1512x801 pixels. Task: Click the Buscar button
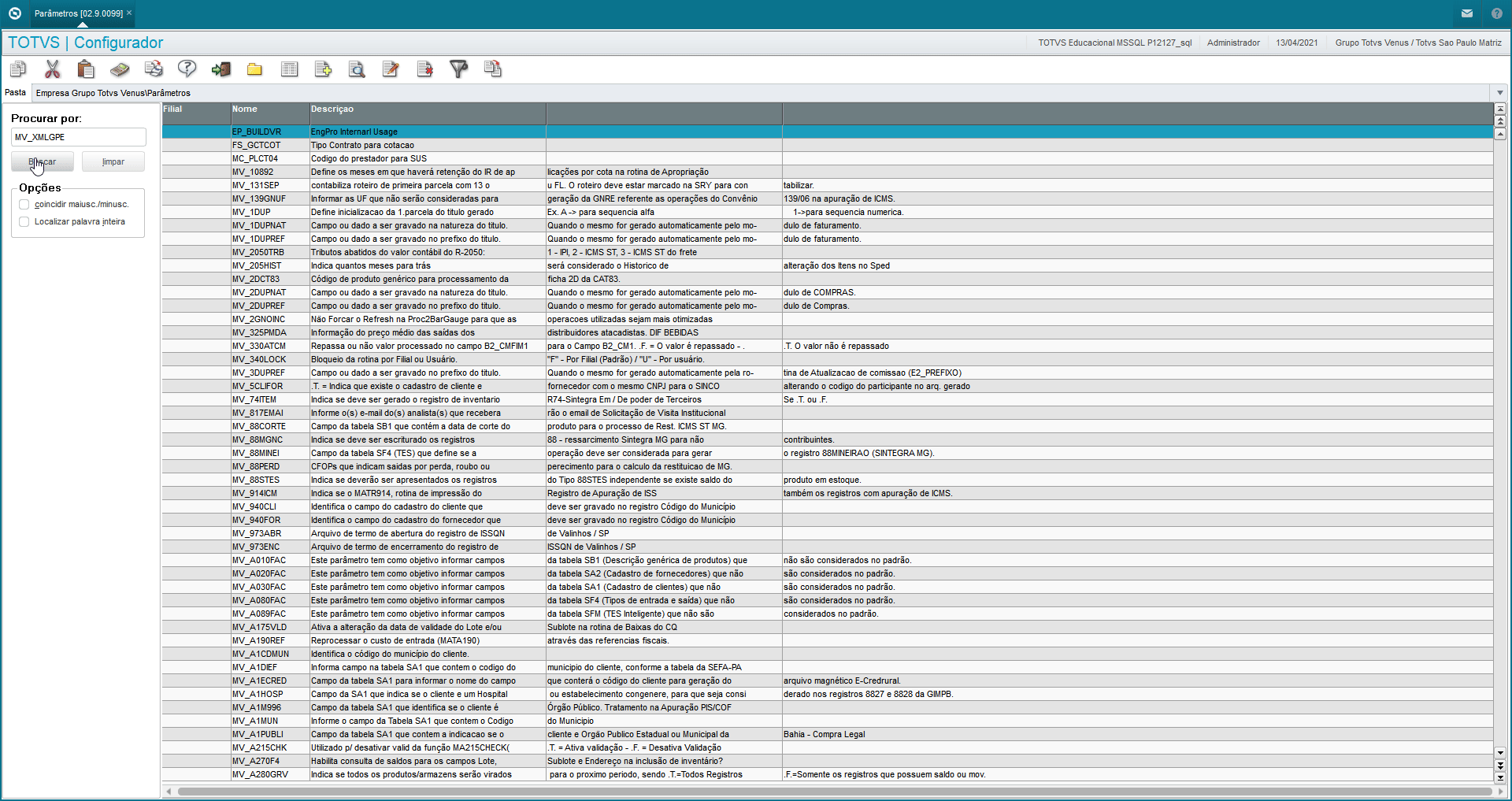43,161
